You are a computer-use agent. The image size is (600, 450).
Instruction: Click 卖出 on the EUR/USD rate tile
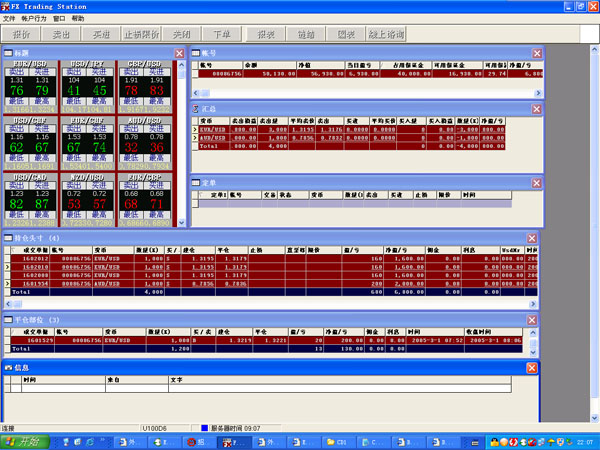[18, 73]
